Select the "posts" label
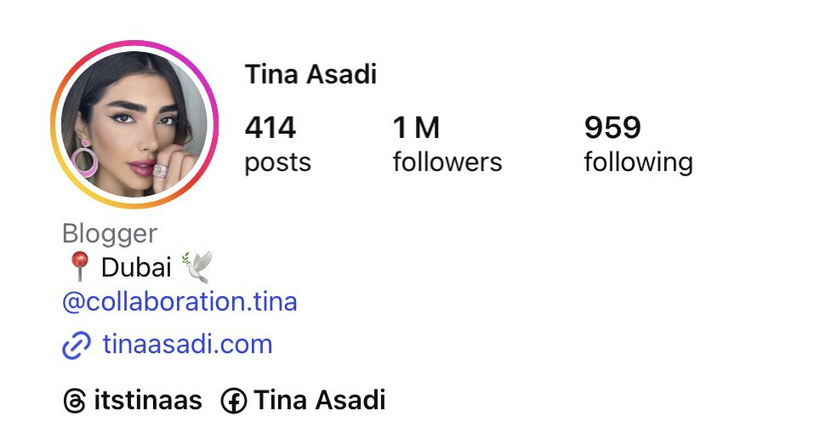The height and width of the screenshot is (440, 820). [277, 162]
